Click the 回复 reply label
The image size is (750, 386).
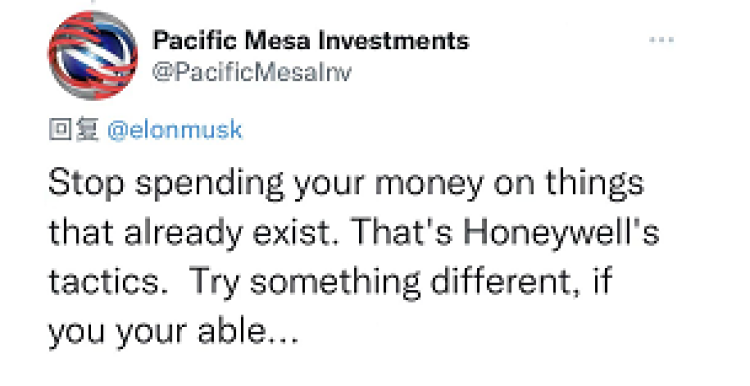[74, 130]
